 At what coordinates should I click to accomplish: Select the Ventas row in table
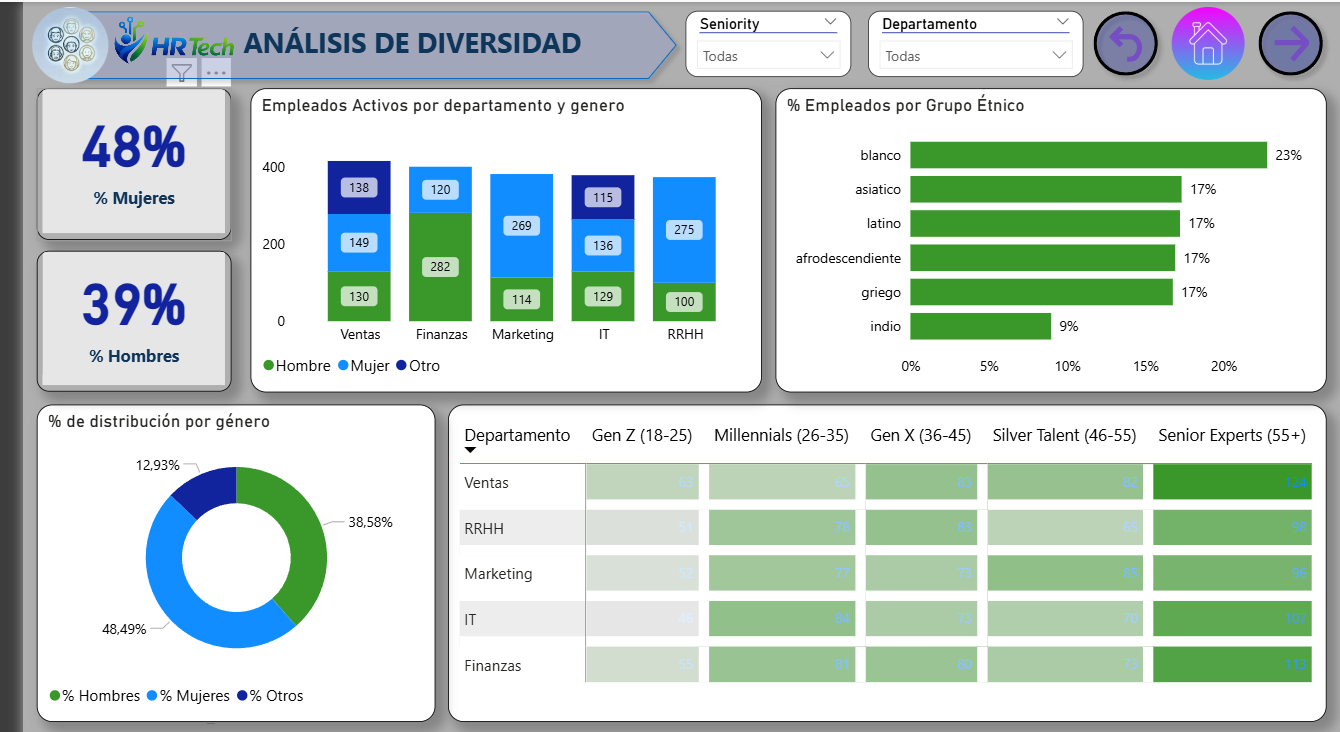886,483
